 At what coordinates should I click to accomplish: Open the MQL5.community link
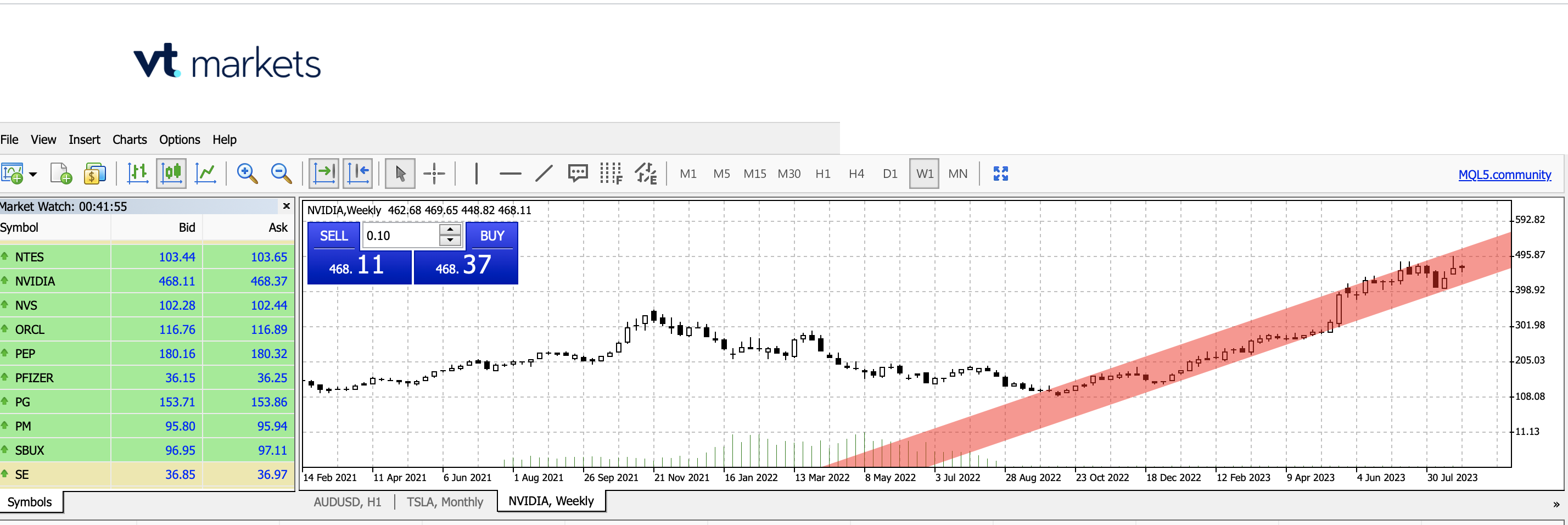pyautogui.click(x=1505, y=175)
